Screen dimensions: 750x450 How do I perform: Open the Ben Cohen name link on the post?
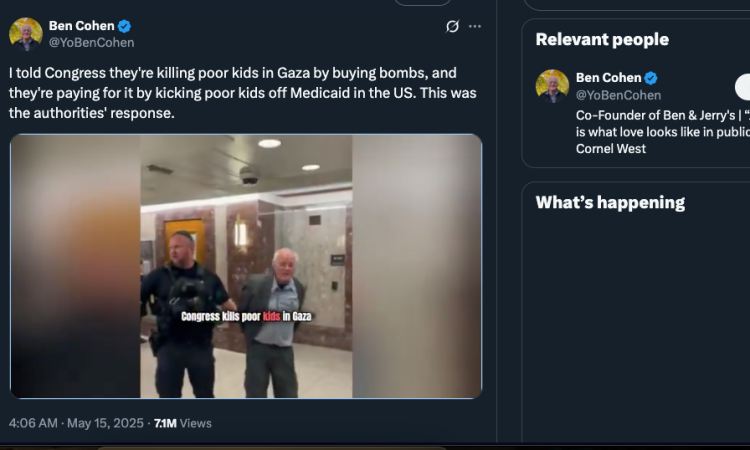pos(81,26)
